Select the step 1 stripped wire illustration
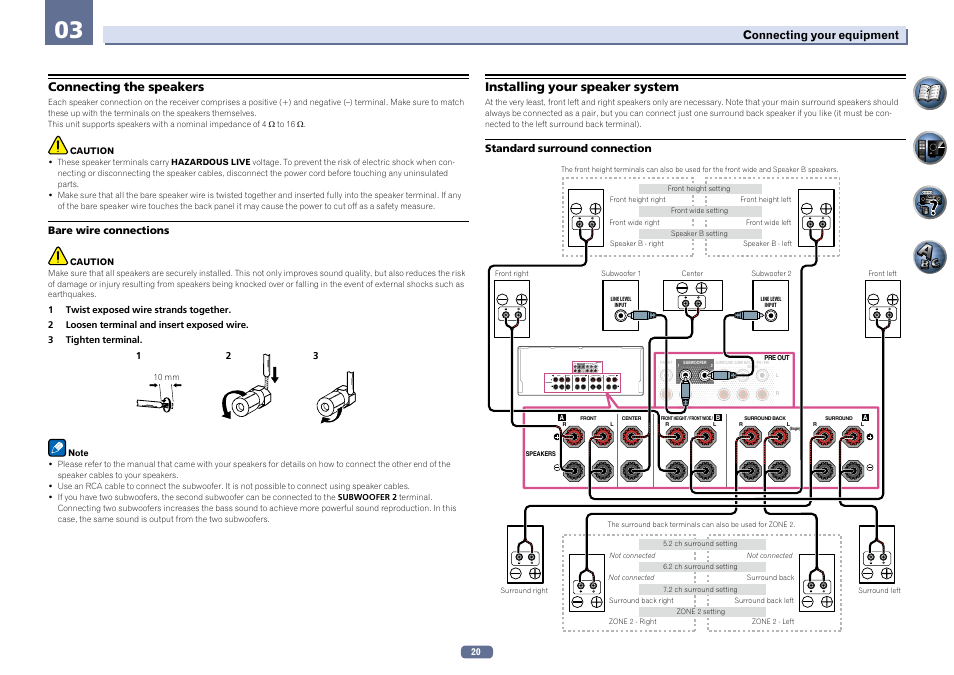This screenshot has height=675, width=954. (159, 402)
